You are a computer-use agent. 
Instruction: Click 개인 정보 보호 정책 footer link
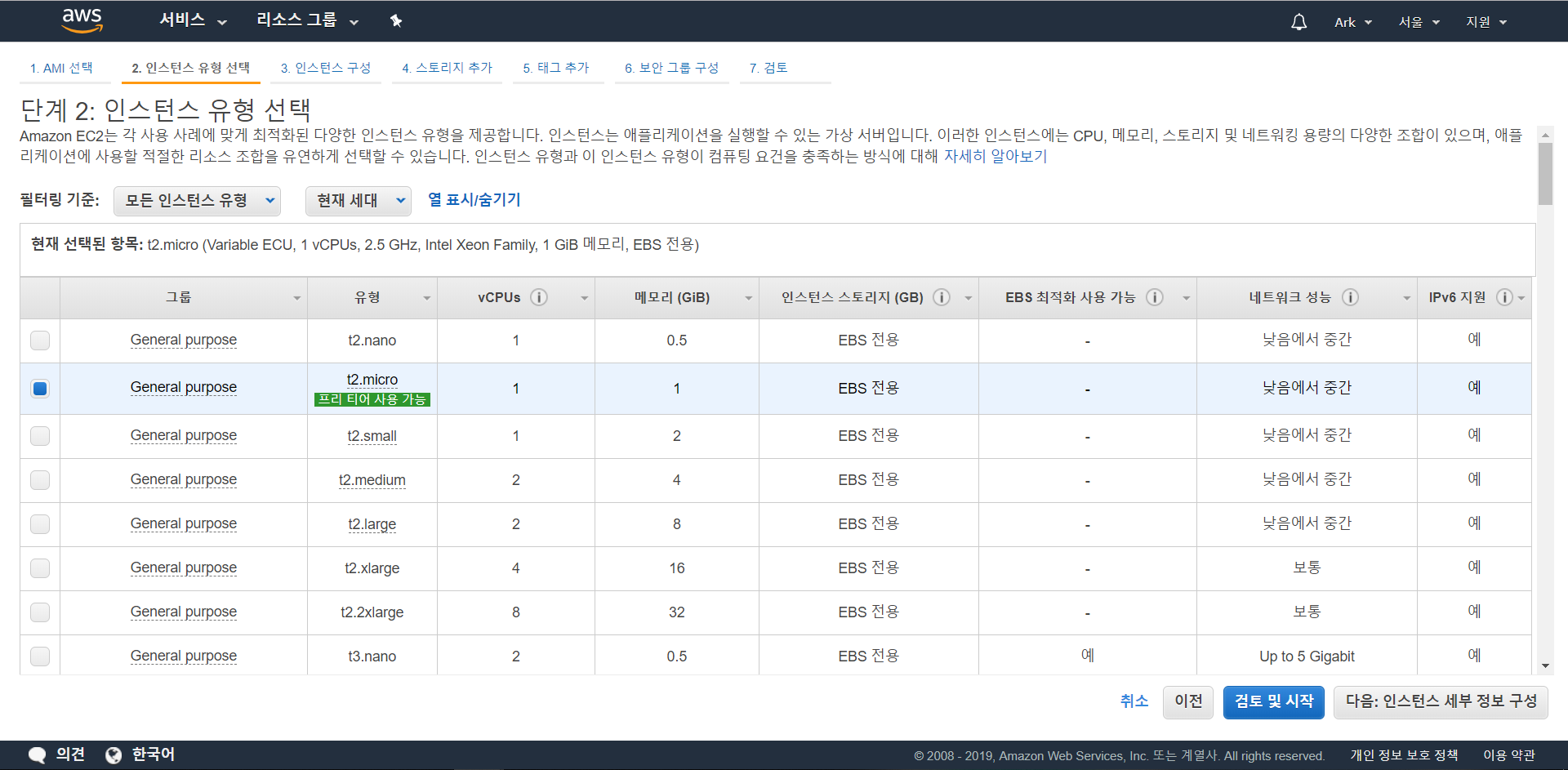point(1403,755)
